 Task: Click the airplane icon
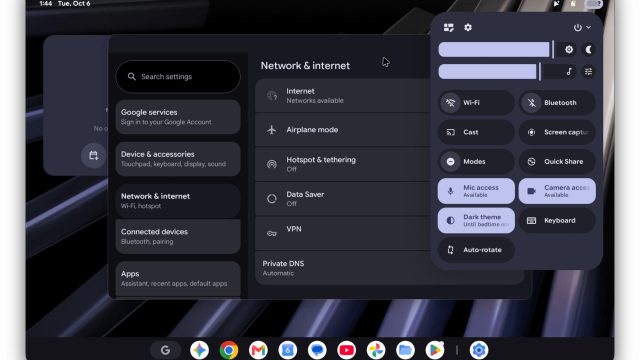coord(272,130)
